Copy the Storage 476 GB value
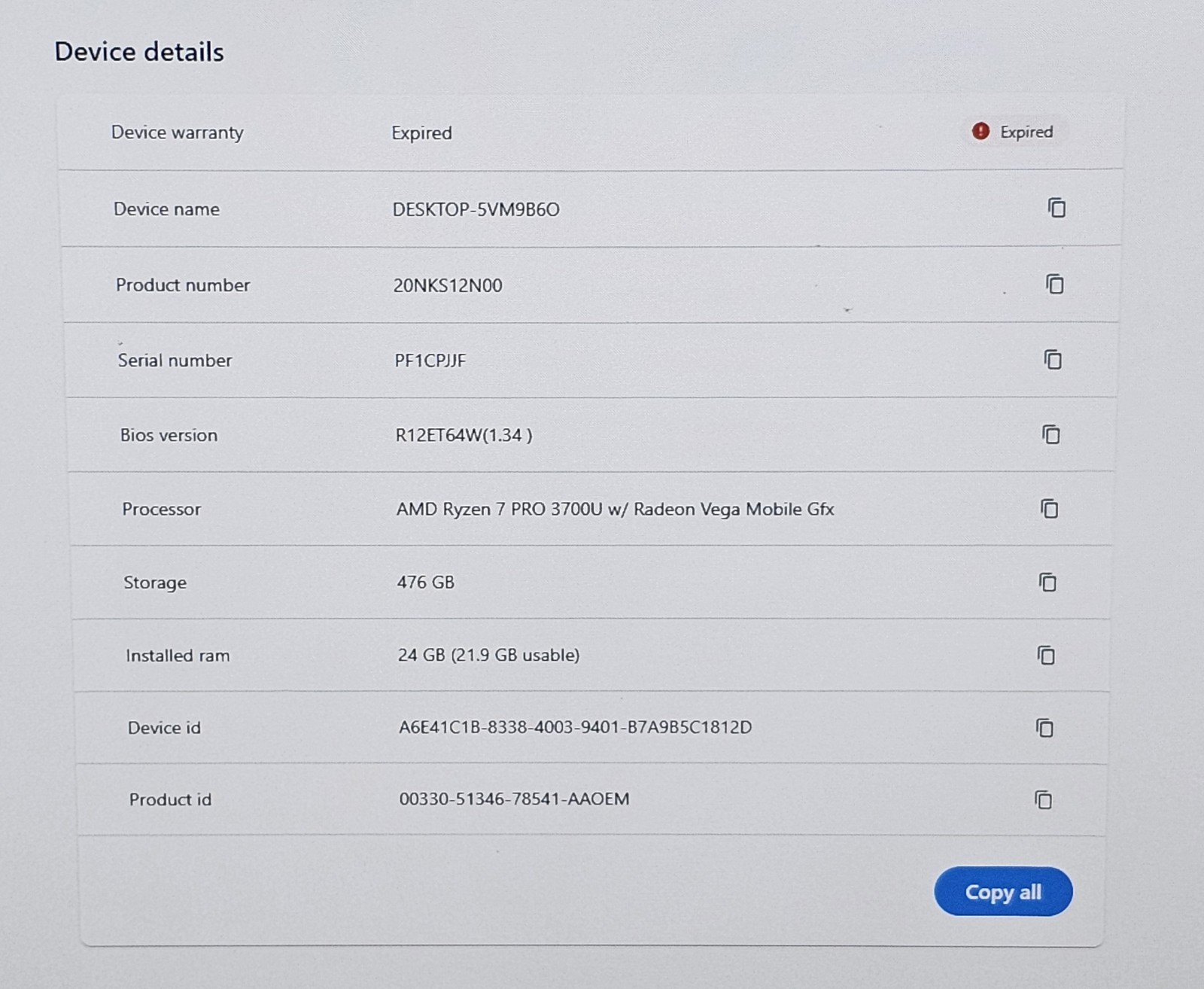1204x989 pixels. 1048,582
